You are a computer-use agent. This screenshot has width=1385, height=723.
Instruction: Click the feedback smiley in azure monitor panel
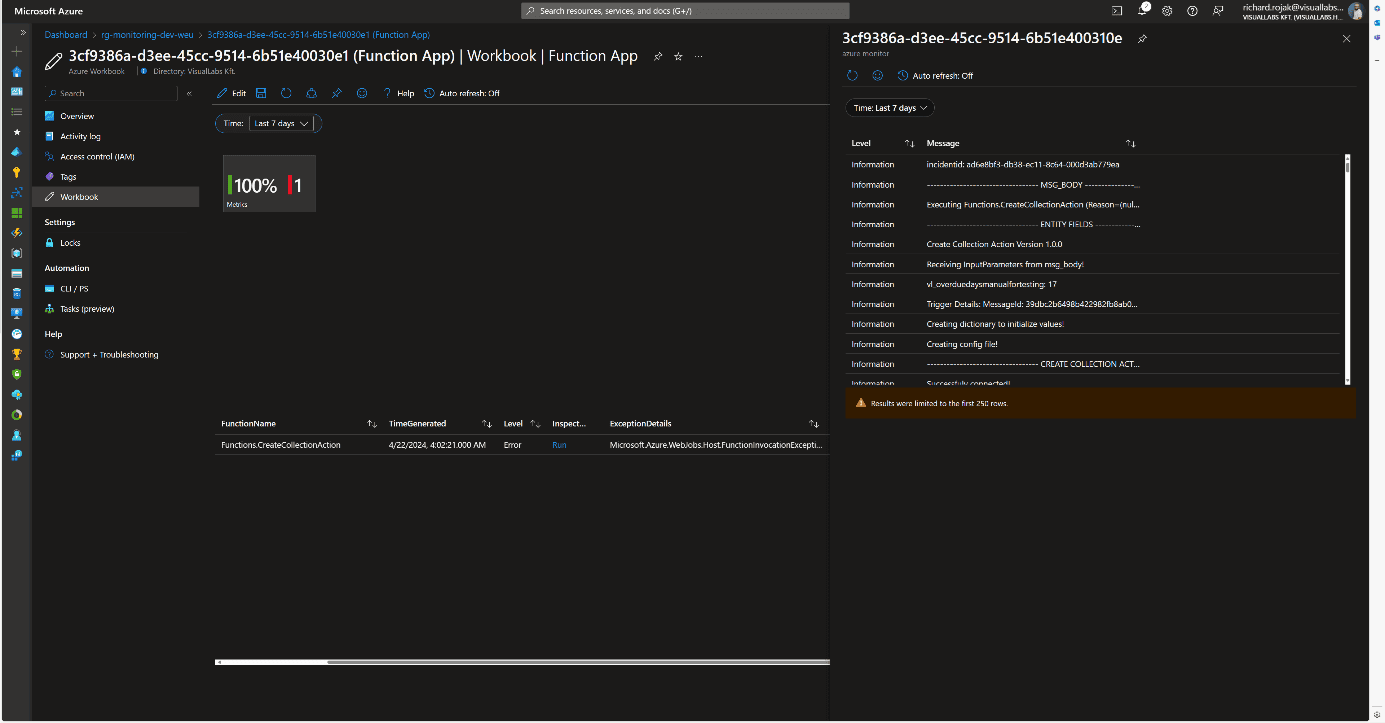[x=878, y=75]
